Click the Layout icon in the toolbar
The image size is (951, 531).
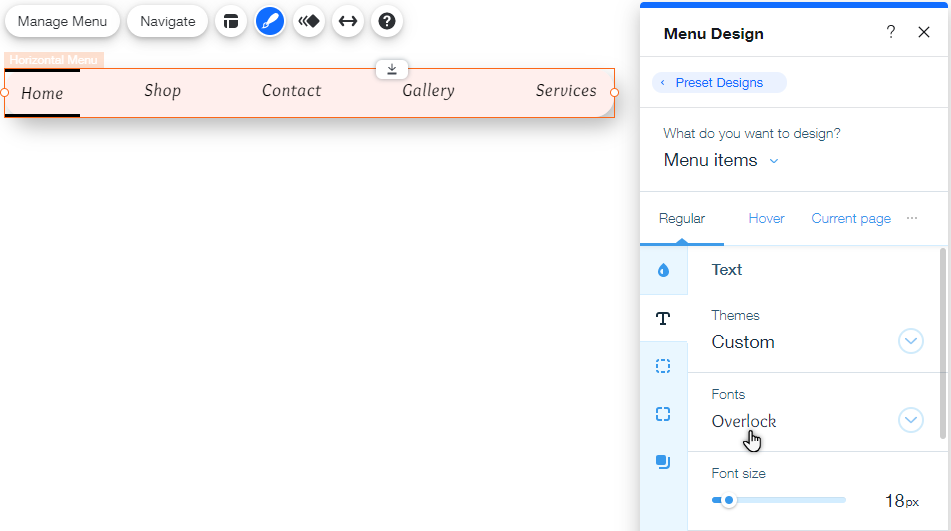pos(231,21)
